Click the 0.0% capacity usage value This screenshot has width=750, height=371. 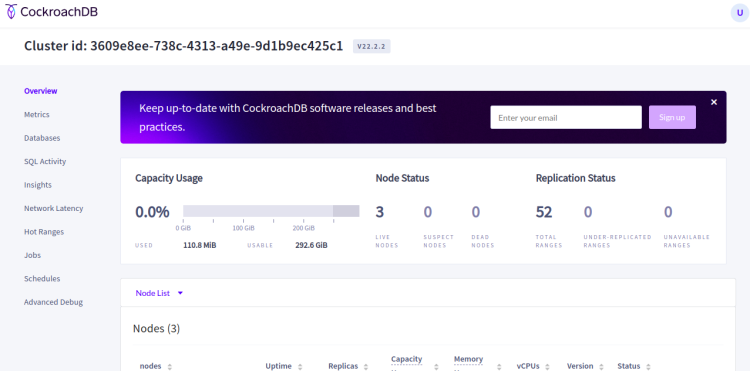[152, 212]
